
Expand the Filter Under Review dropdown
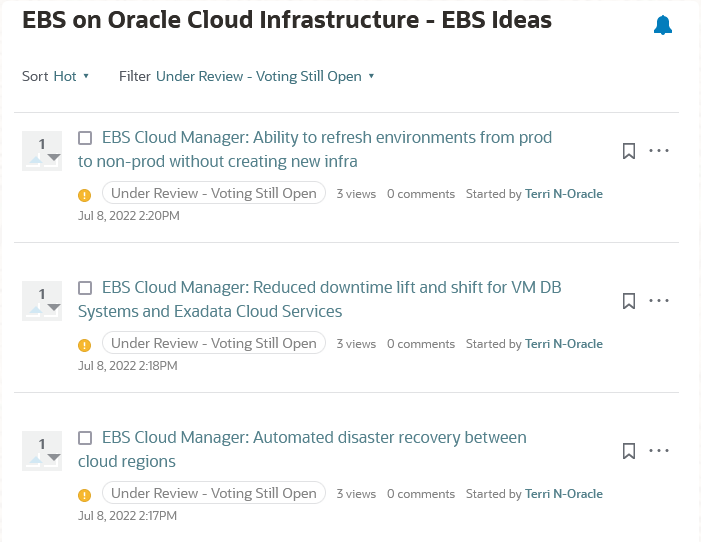(265, 76)
